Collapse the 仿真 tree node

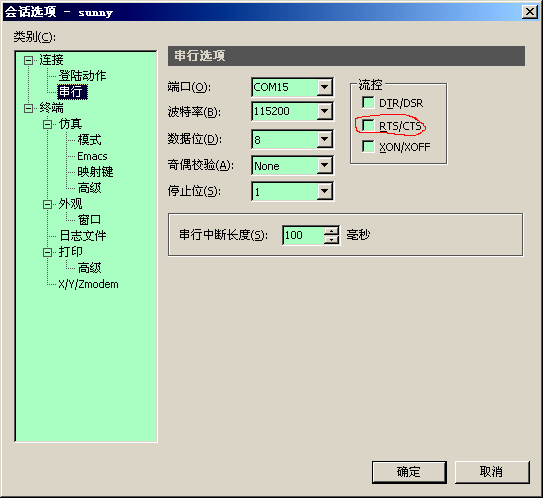pyautogui.click(x=47, y=124)
